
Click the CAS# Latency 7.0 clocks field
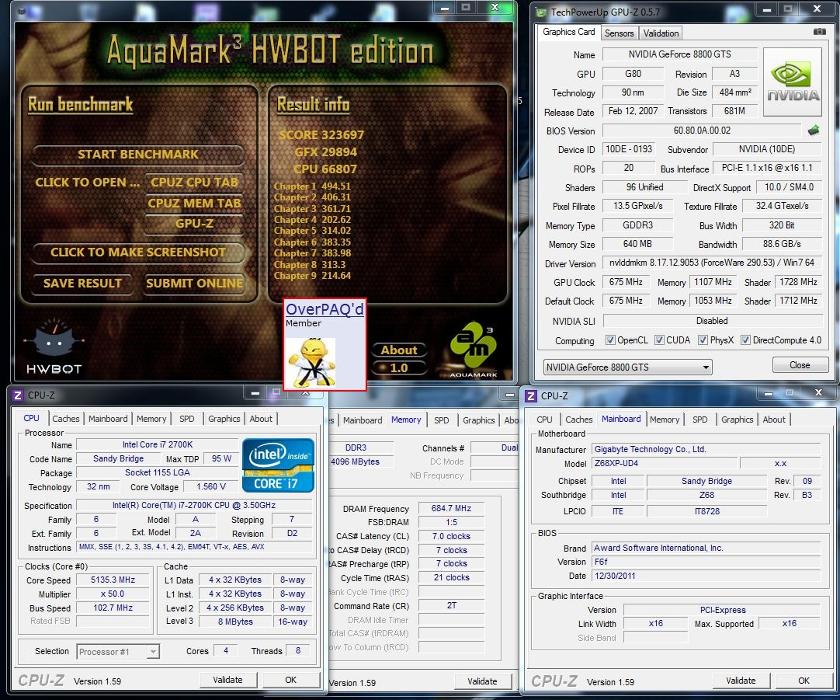451,536
